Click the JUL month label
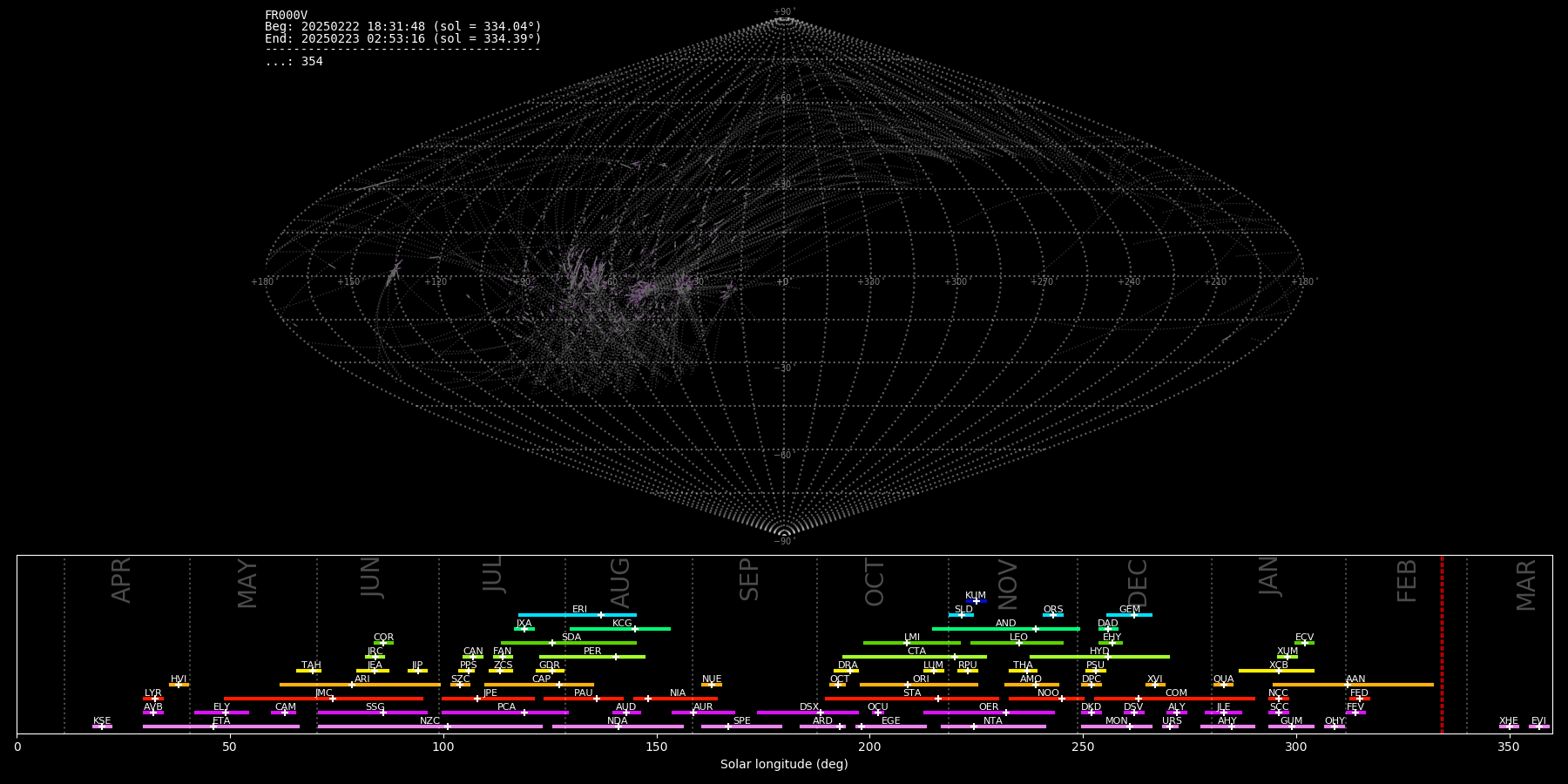The height and width of the screenshot is (784, 1568). [493, 575]
